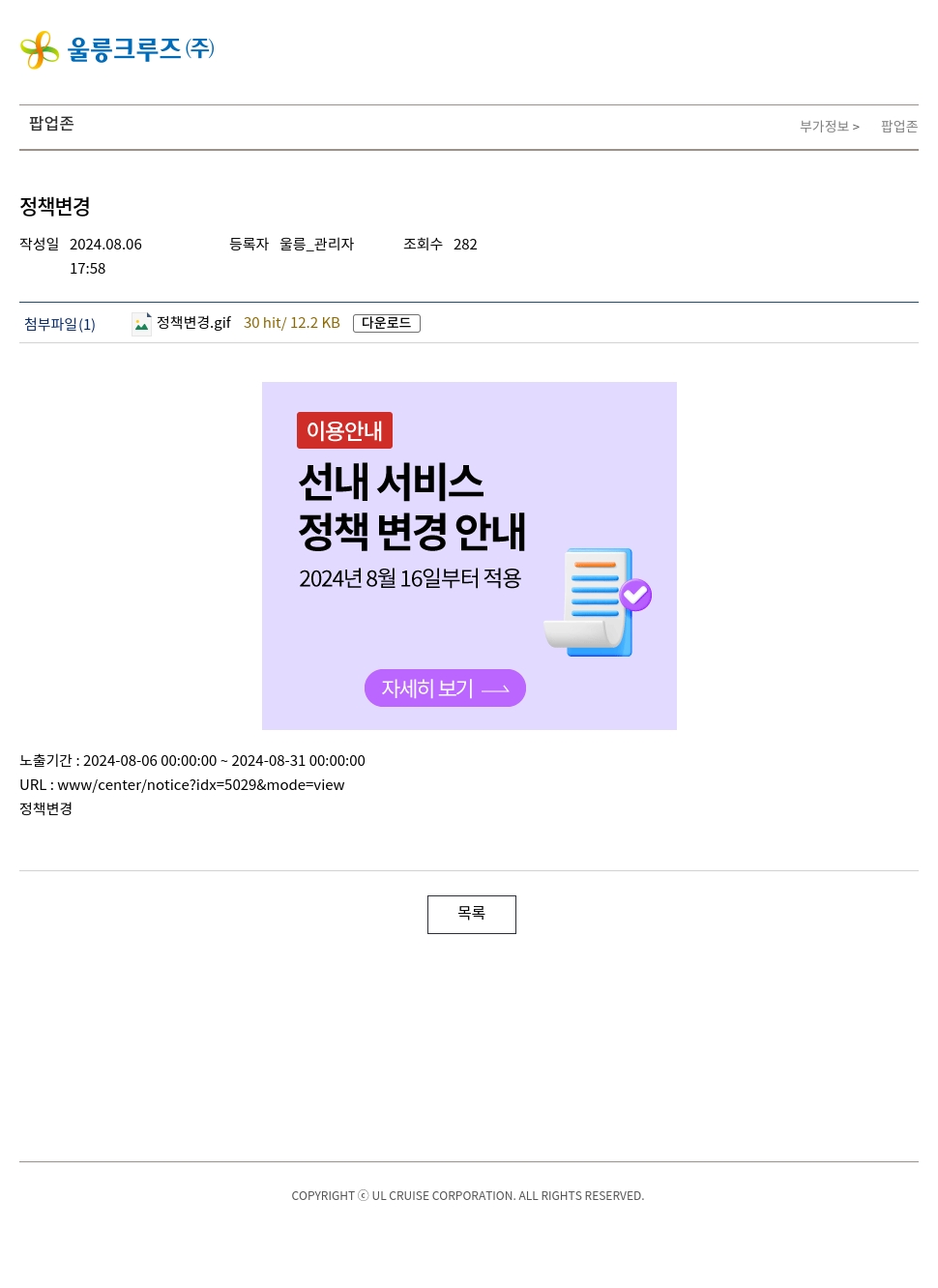
Task: Select 팝업존 in the breadcrumb
Action: (x=899, y=127)
